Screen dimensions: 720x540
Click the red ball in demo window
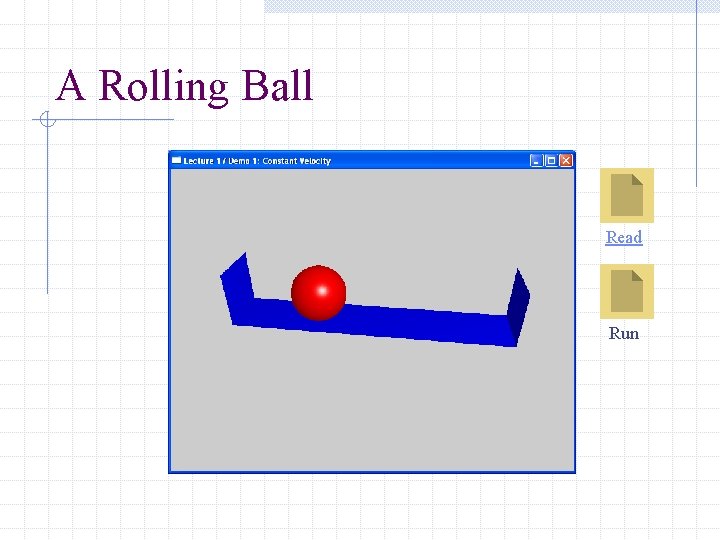coord(318,292)
